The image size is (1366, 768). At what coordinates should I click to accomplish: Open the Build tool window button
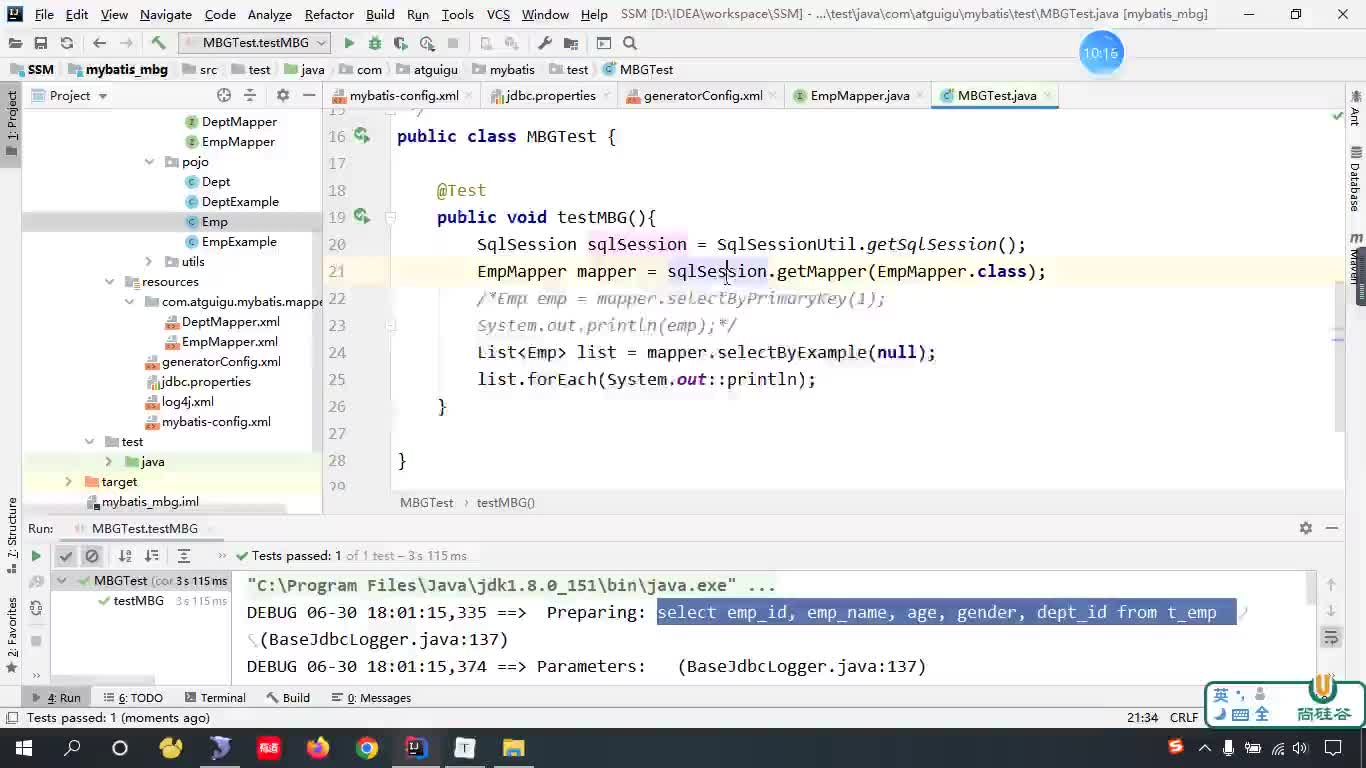pos(288,698)
